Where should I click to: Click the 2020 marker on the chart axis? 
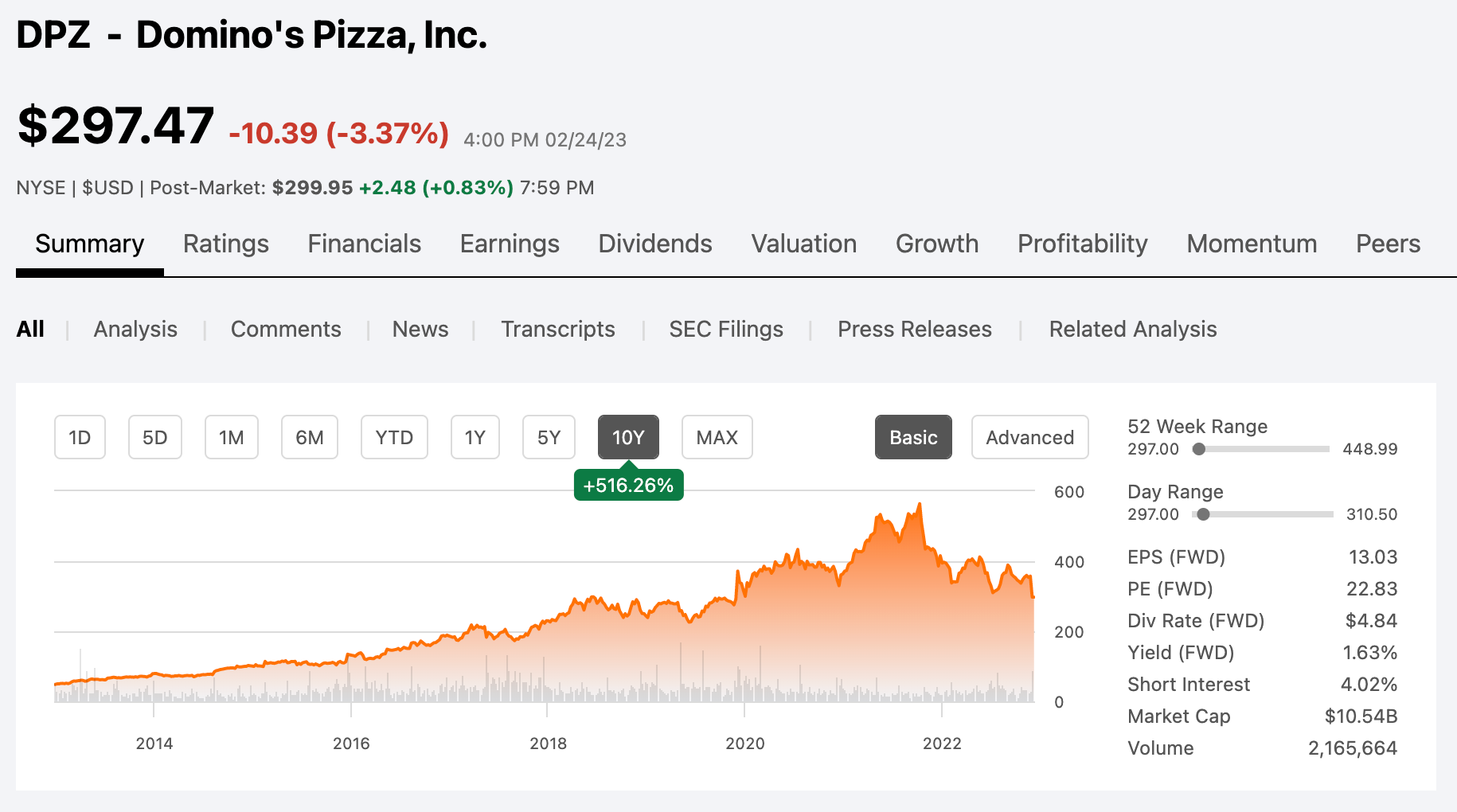745,744
